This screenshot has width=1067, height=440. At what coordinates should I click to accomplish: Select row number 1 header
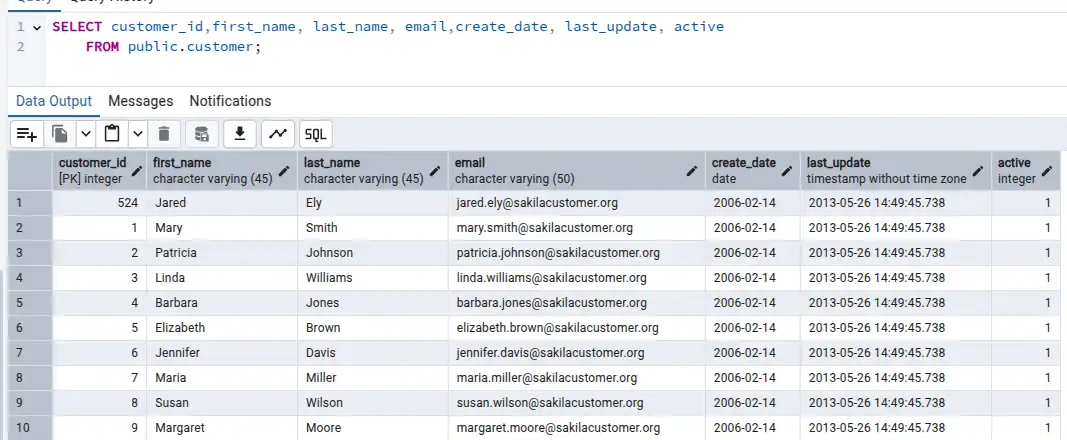(30, 203)
